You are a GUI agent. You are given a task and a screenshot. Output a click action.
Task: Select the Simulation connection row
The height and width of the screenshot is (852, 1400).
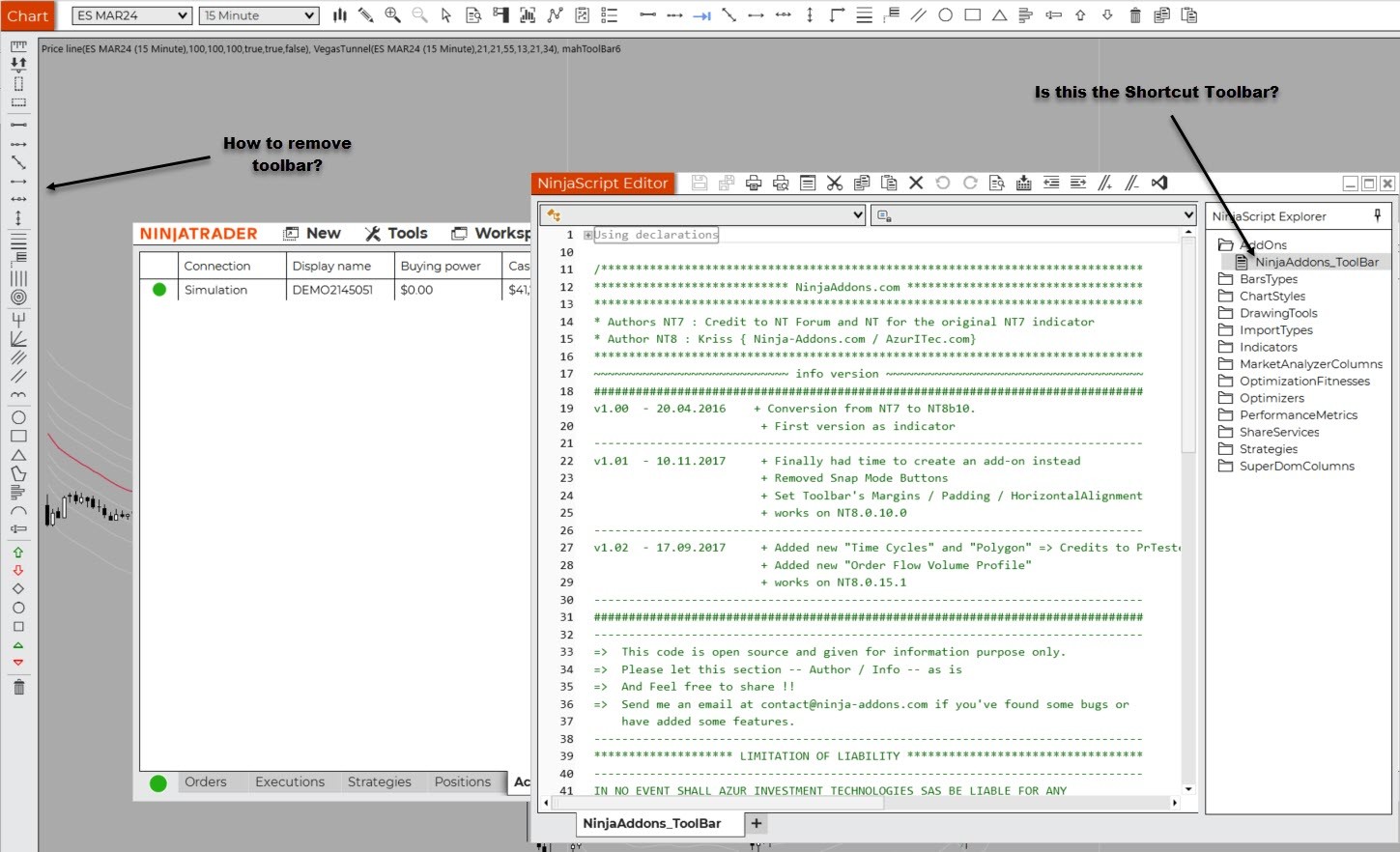[x=334, y=290]
